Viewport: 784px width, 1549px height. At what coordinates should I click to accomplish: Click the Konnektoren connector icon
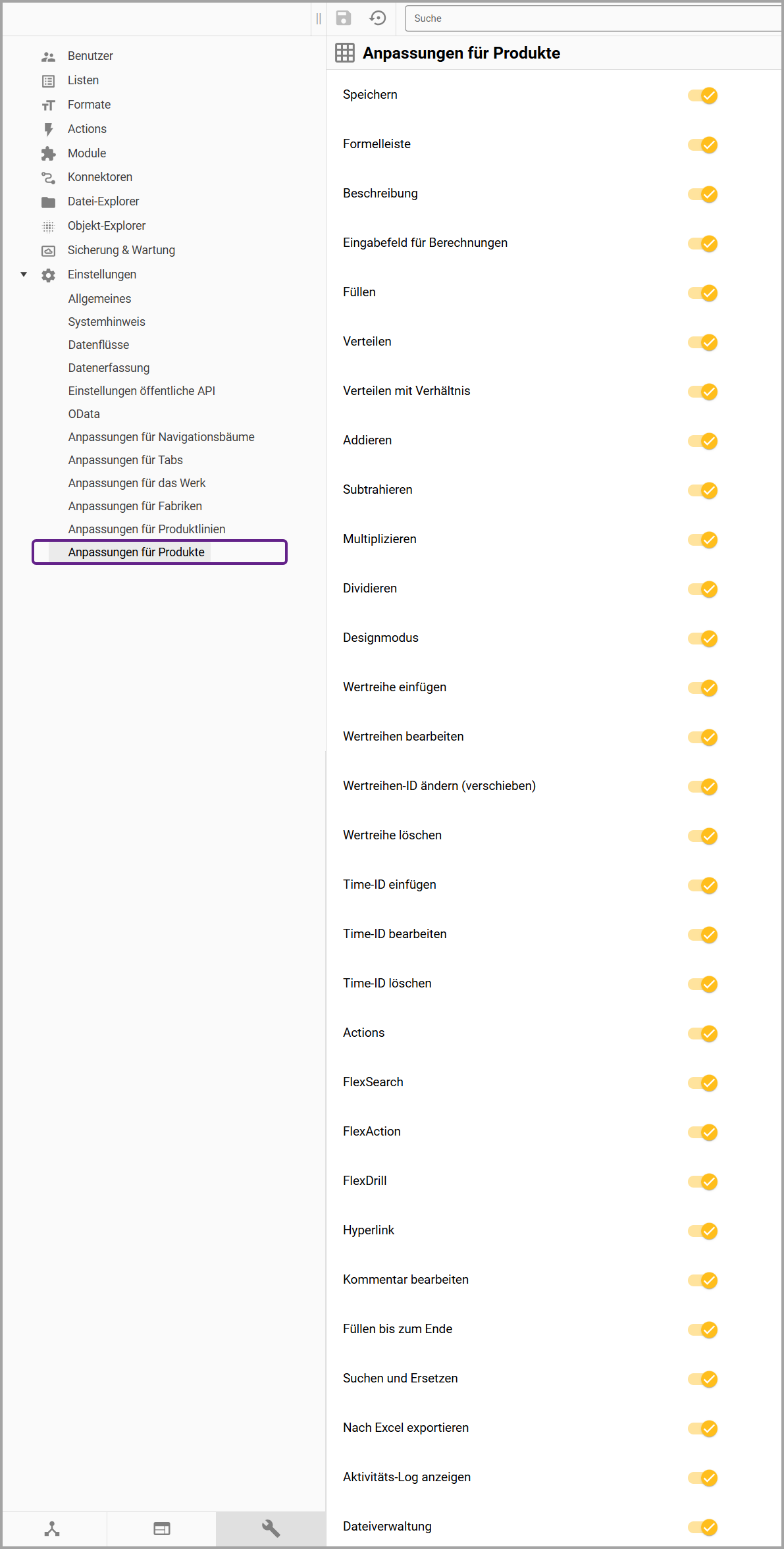tap(48, 178)
